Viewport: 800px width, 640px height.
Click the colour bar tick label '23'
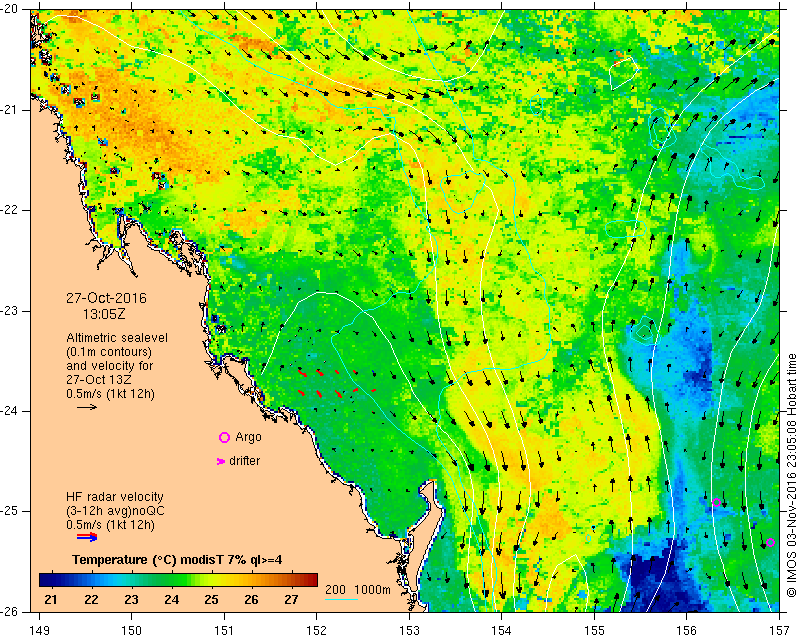(x=131, y=600)
